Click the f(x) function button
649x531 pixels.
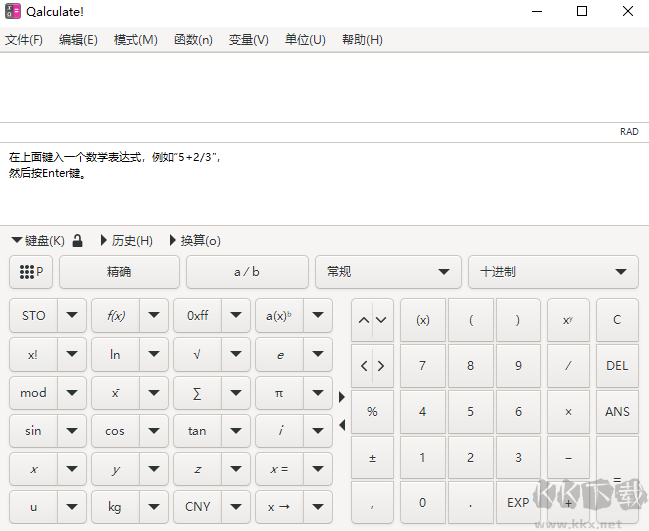coord(115,316)
